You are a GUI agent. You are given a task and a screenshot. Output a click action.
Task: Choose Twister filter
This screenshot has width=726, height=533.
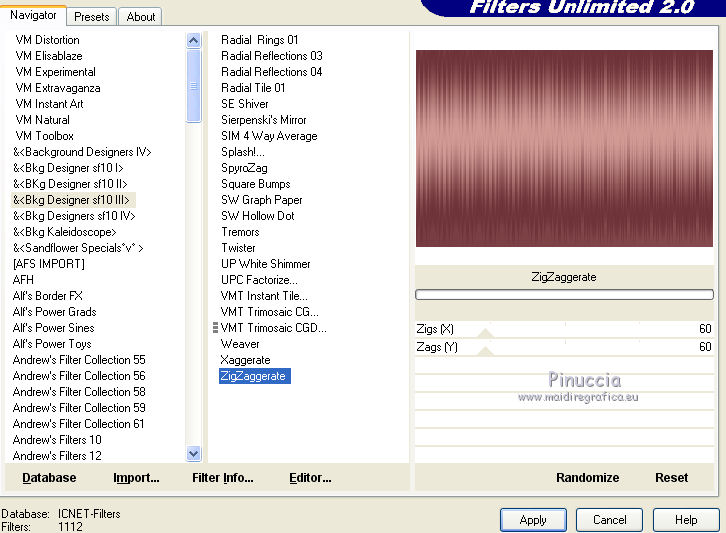pos(238,248)
